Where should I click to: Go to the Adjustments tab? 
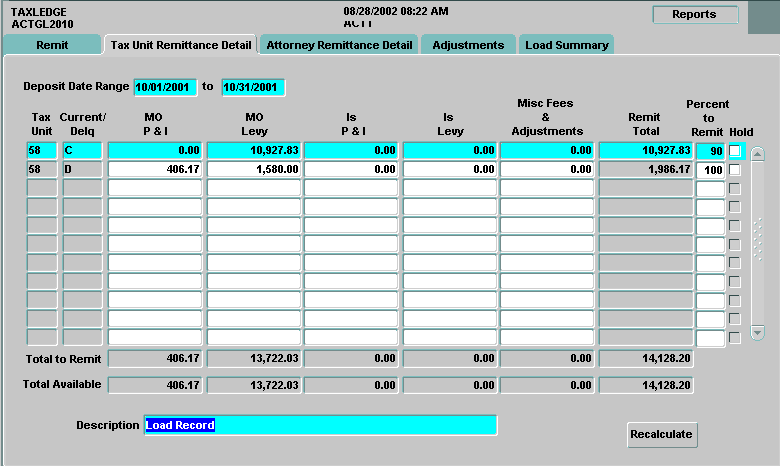(x=468, y=45)
